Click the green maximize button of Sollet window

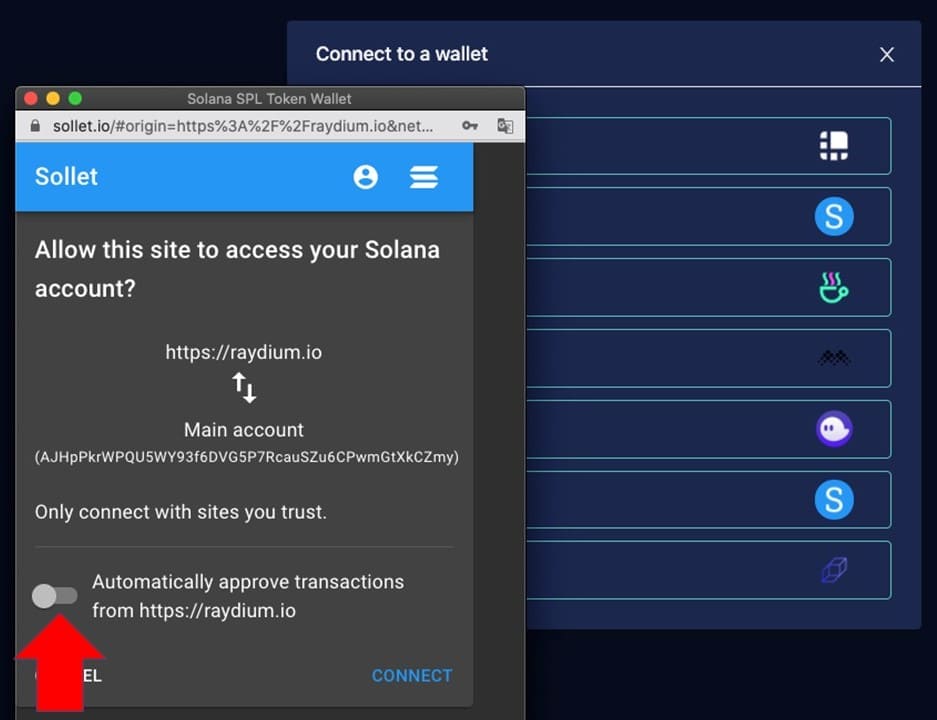pos(75,98)
